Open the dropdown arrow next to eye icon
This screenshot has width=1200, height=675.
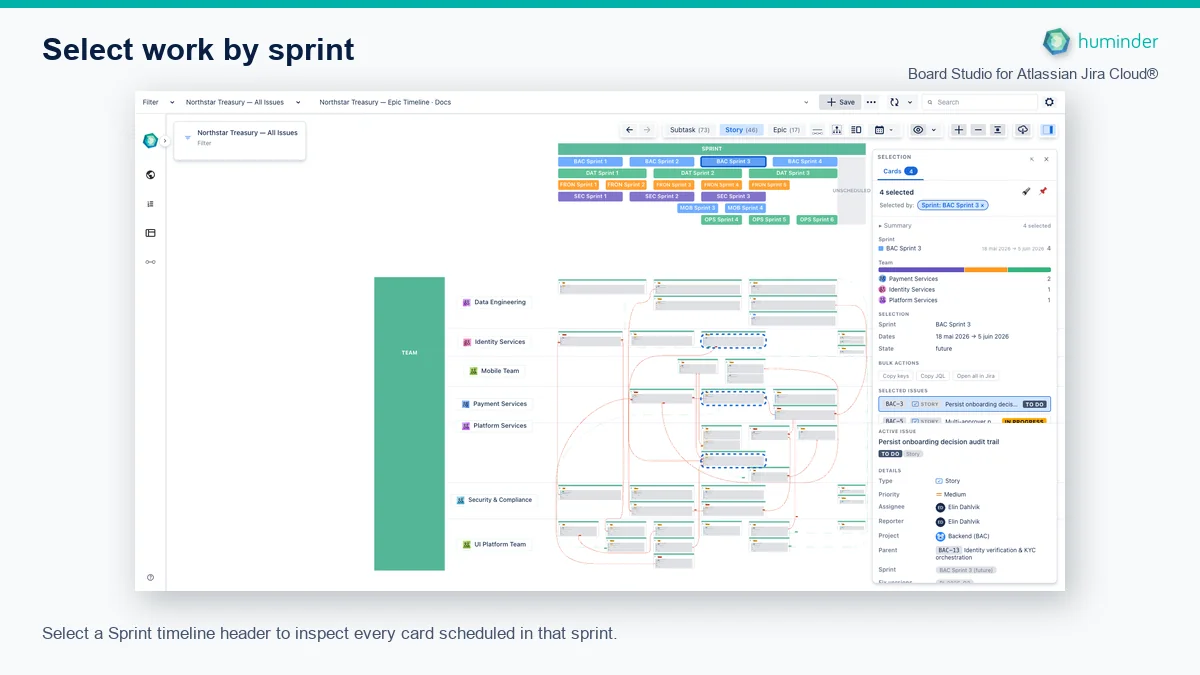click(934, 130)
